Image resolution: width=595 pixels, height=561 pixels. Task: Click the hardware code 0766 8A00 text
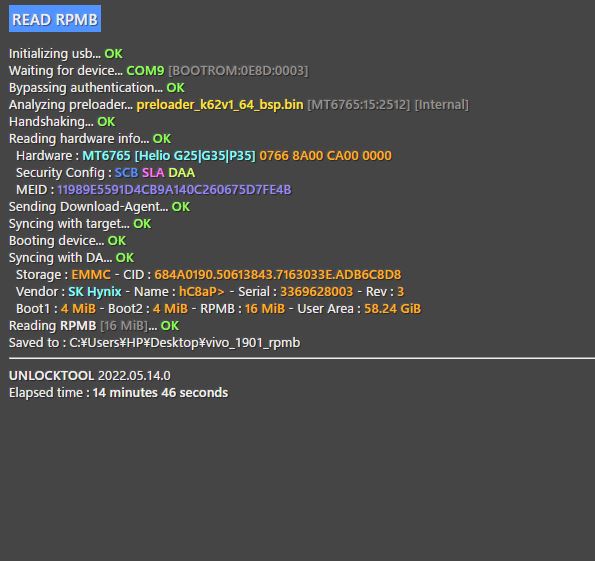326,156
